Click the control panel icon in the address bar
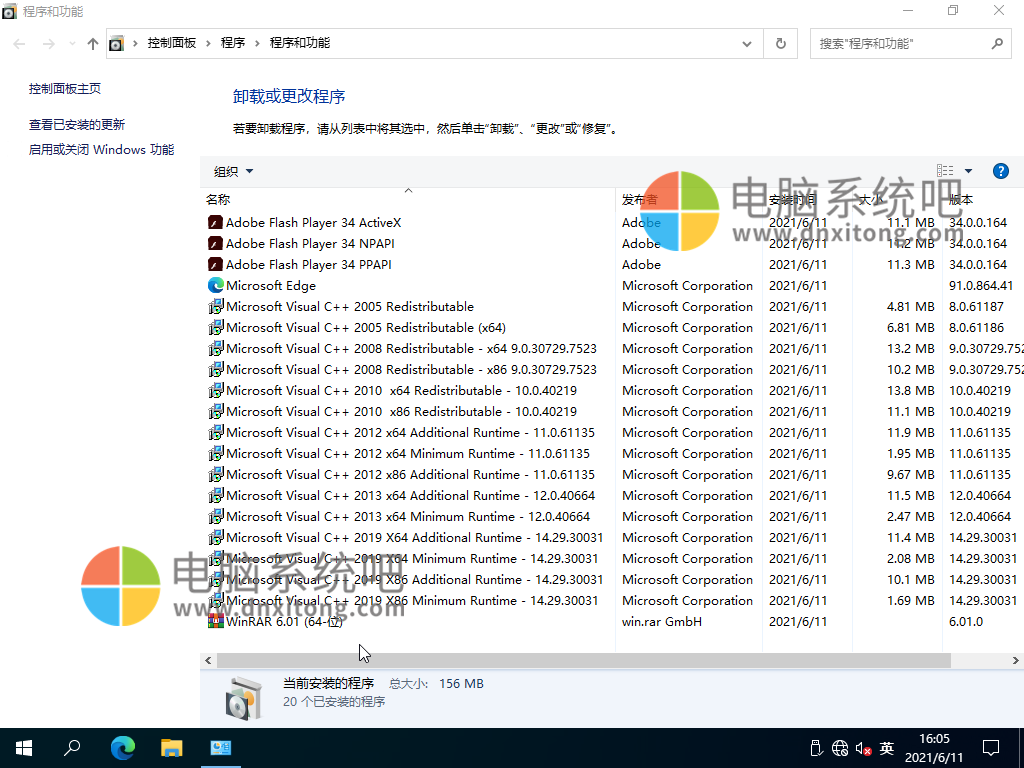This screenshot has width=1024, height=768. [x=116, y=44]
